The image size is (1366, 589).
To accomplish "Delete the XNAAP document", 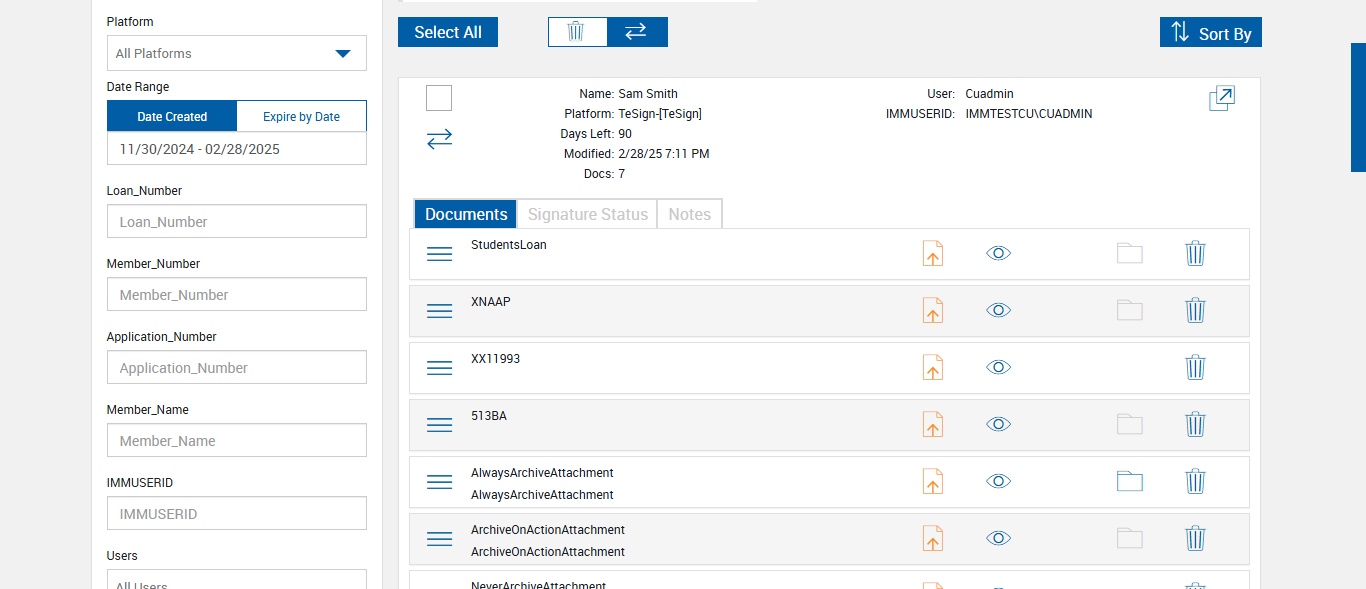I will pyautogui.click(x=1195, y=310).
